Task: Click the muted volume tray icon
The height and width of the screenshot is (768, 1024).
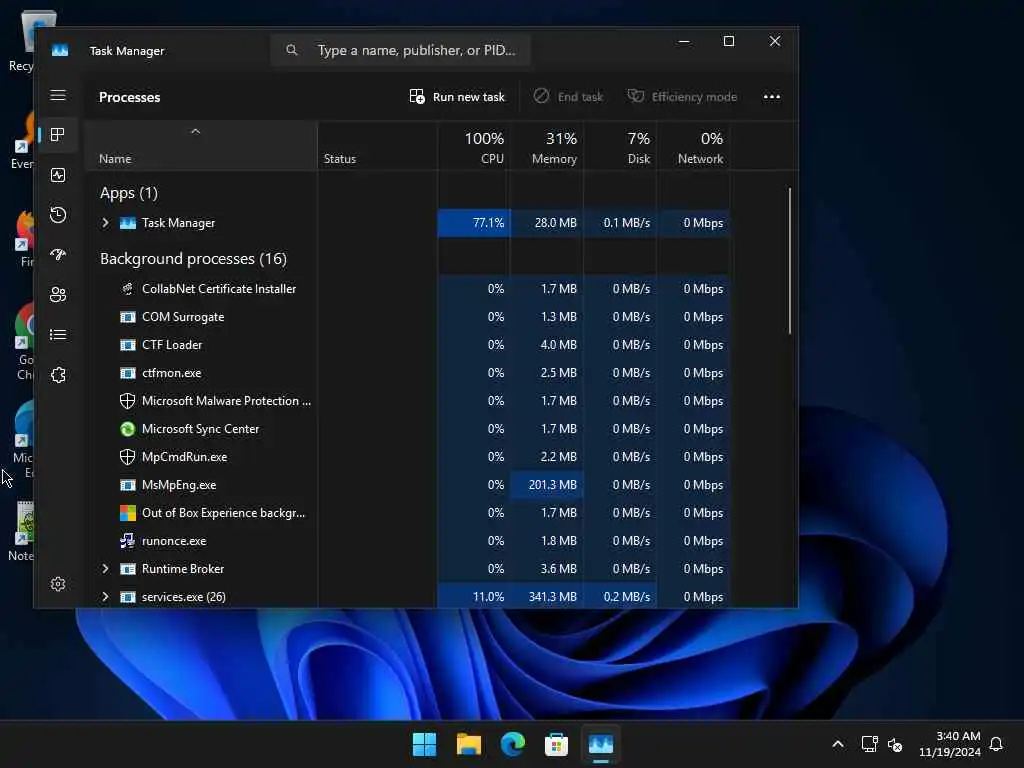Action: [895, 744]
